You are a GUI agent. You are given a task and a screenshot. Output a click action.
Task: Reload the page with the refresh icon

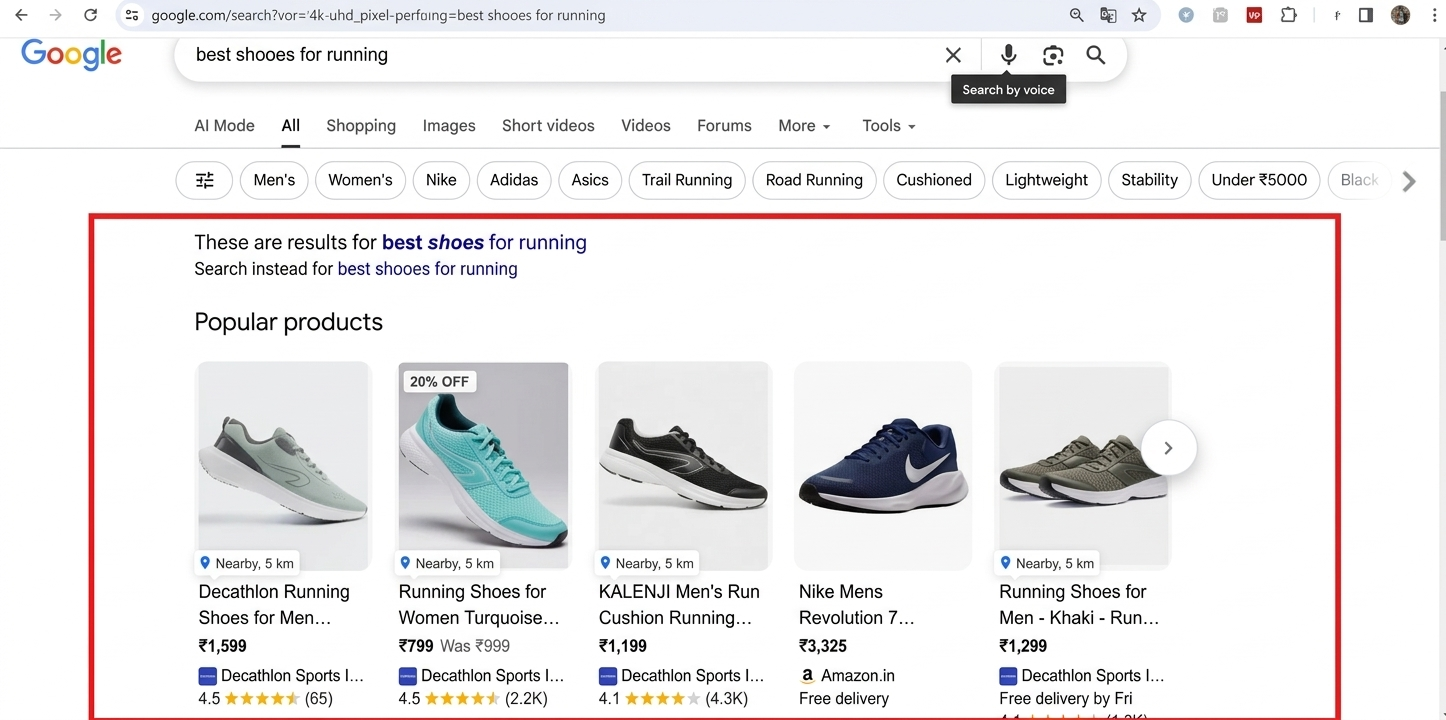click(90, 15)
